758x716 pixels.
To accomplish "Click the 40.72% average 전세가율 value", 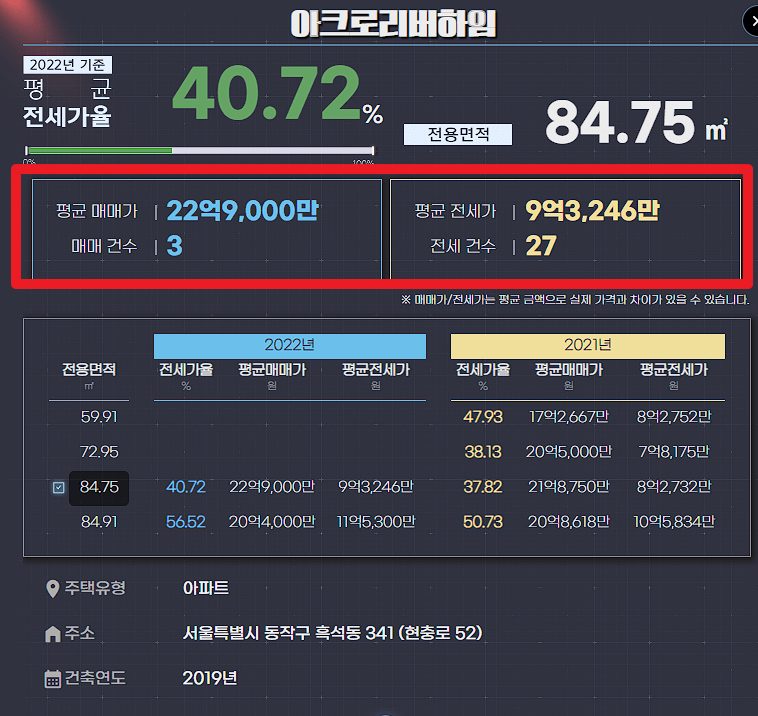I will [277, 94].
